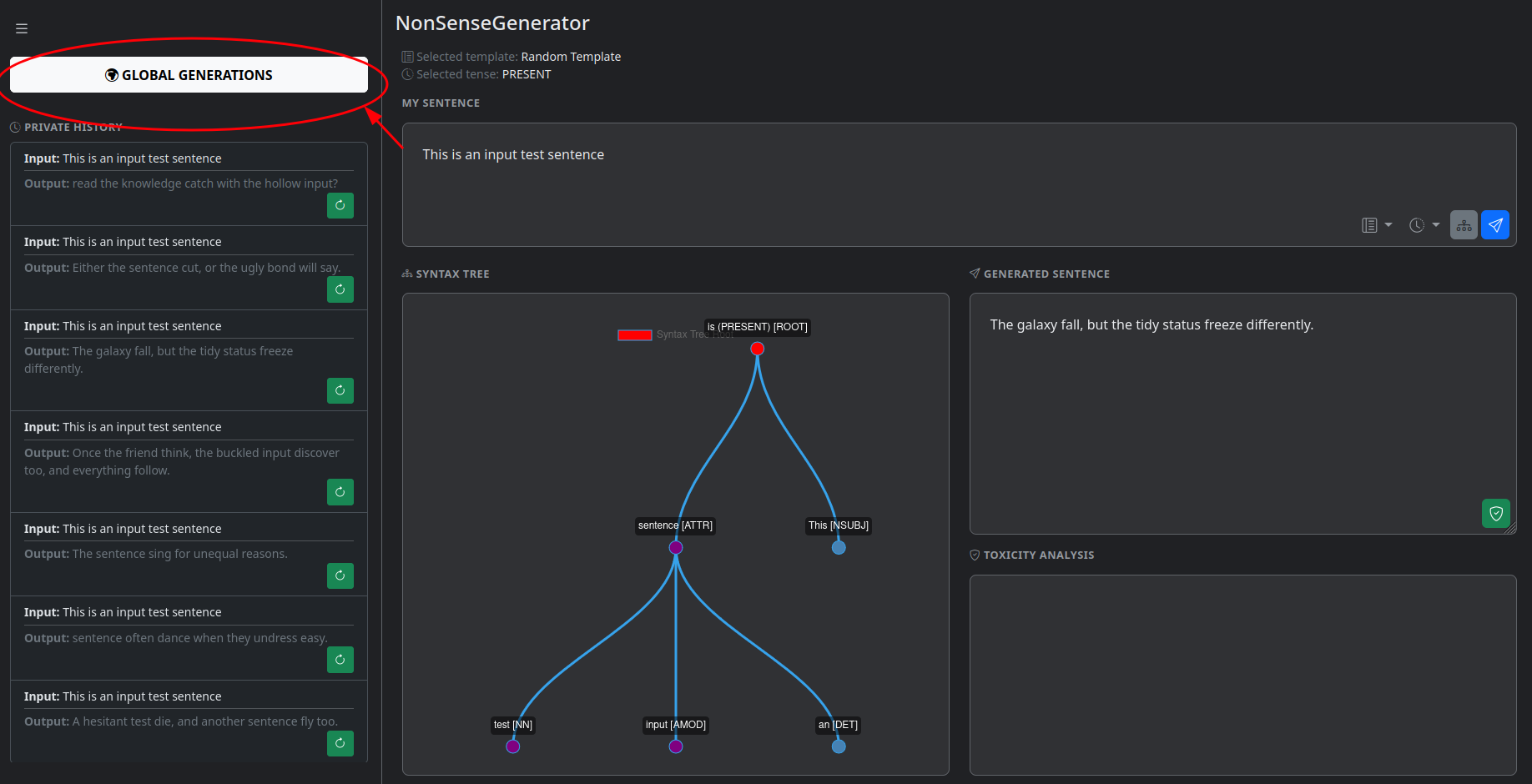The height and width of the screenshot is (784, 1532).
Task: Select the 'Once the friend think' history entry
Action: [x=182, y=461]
